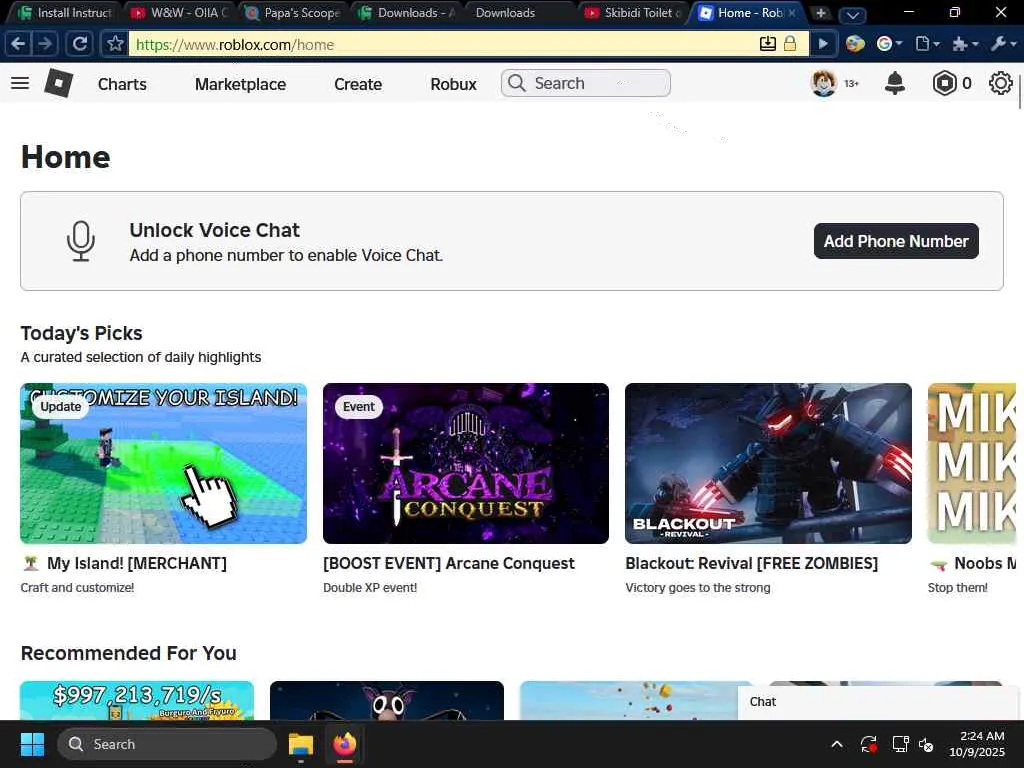
Task: Switch to the Downloads - A tab
Action: click(407, 13)
